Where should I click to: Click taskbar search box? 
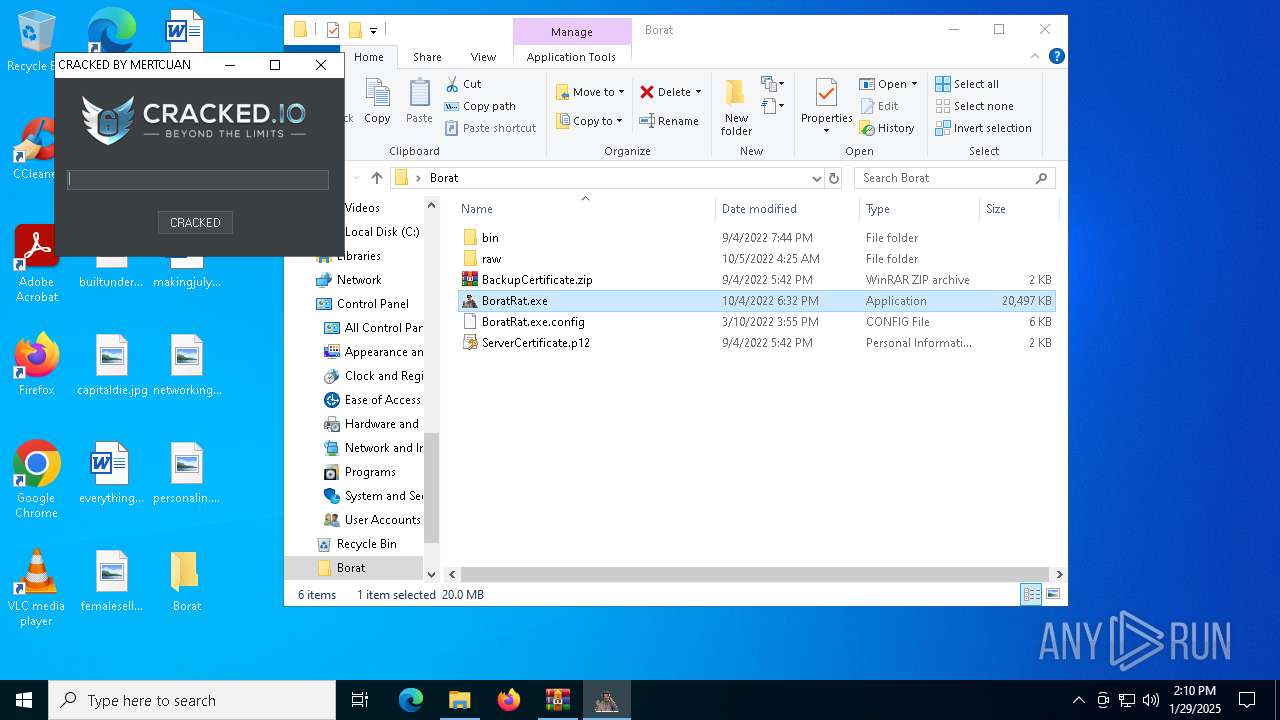tap(192, 700)
